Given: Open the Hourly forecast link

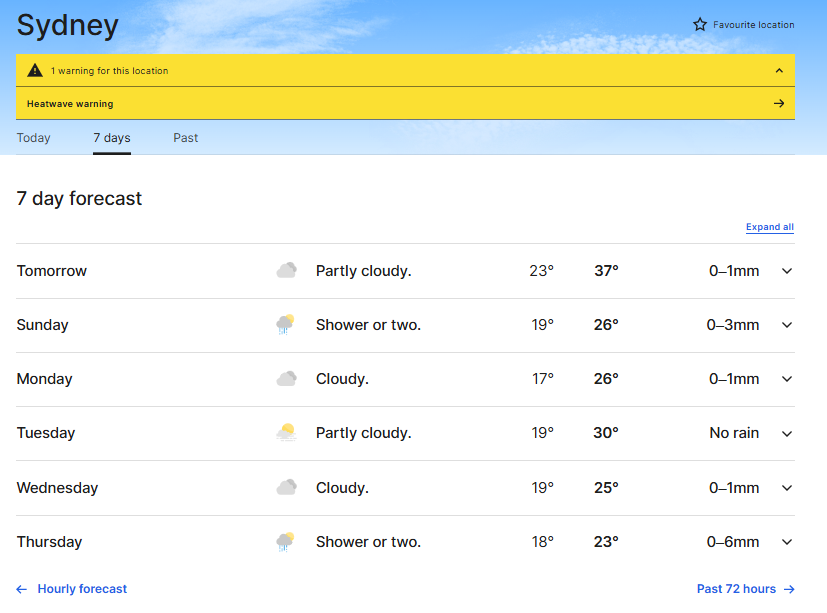Looking at the screenshot, I should [82, 589].
